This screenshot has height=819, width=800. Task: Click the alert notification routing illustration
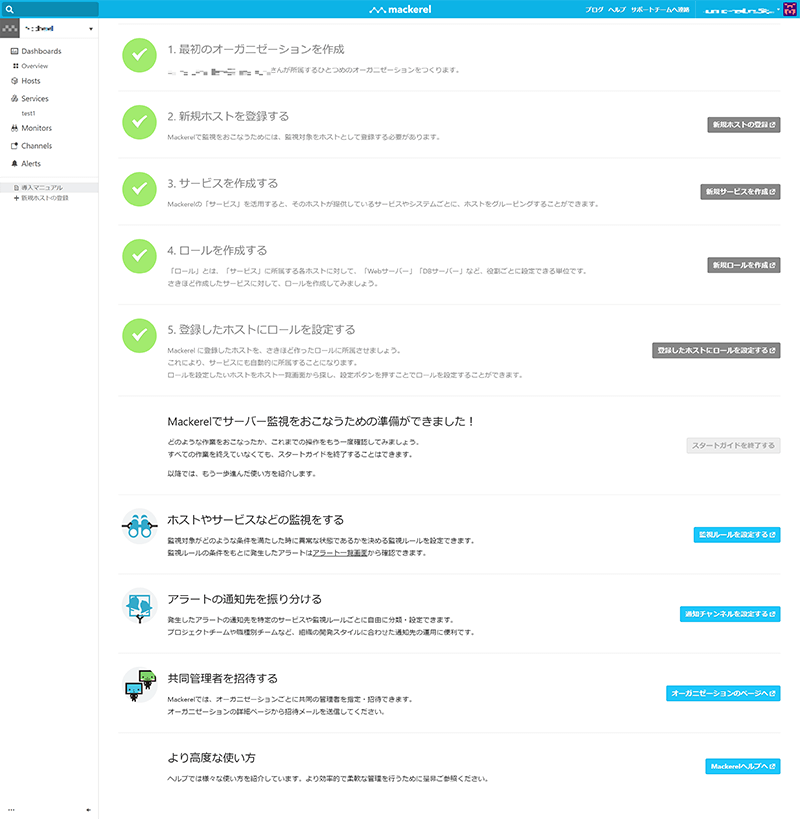pos(137,604)
